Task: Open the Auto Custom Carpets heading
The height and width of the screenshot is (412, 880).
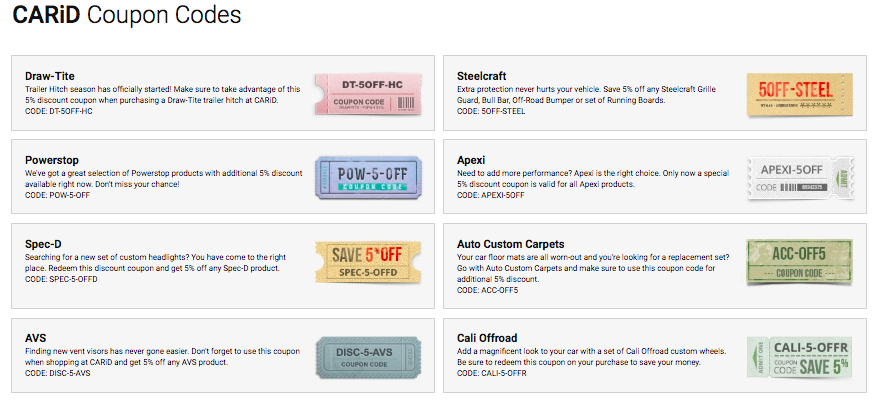Action: [511, 243]
